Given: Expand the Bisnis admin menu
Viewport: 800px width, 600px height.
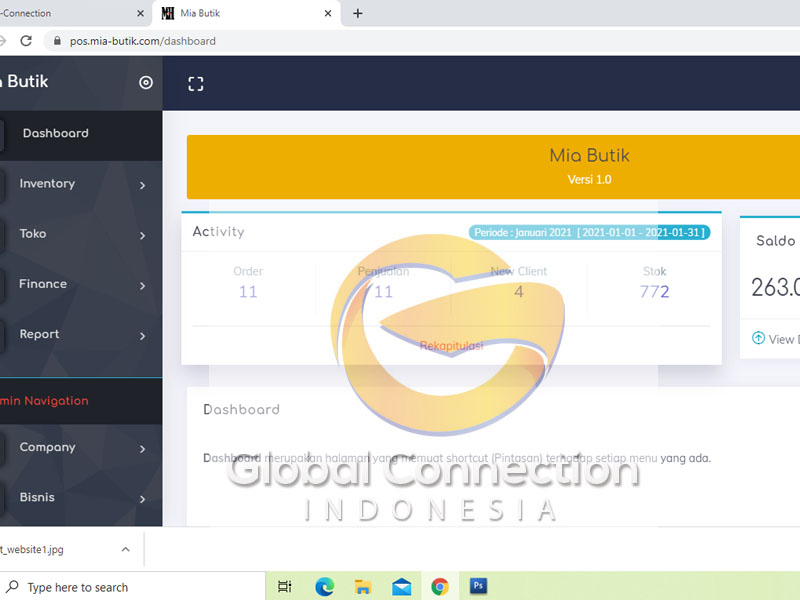Looking at the screenshot, I should (x=38, y=498).
